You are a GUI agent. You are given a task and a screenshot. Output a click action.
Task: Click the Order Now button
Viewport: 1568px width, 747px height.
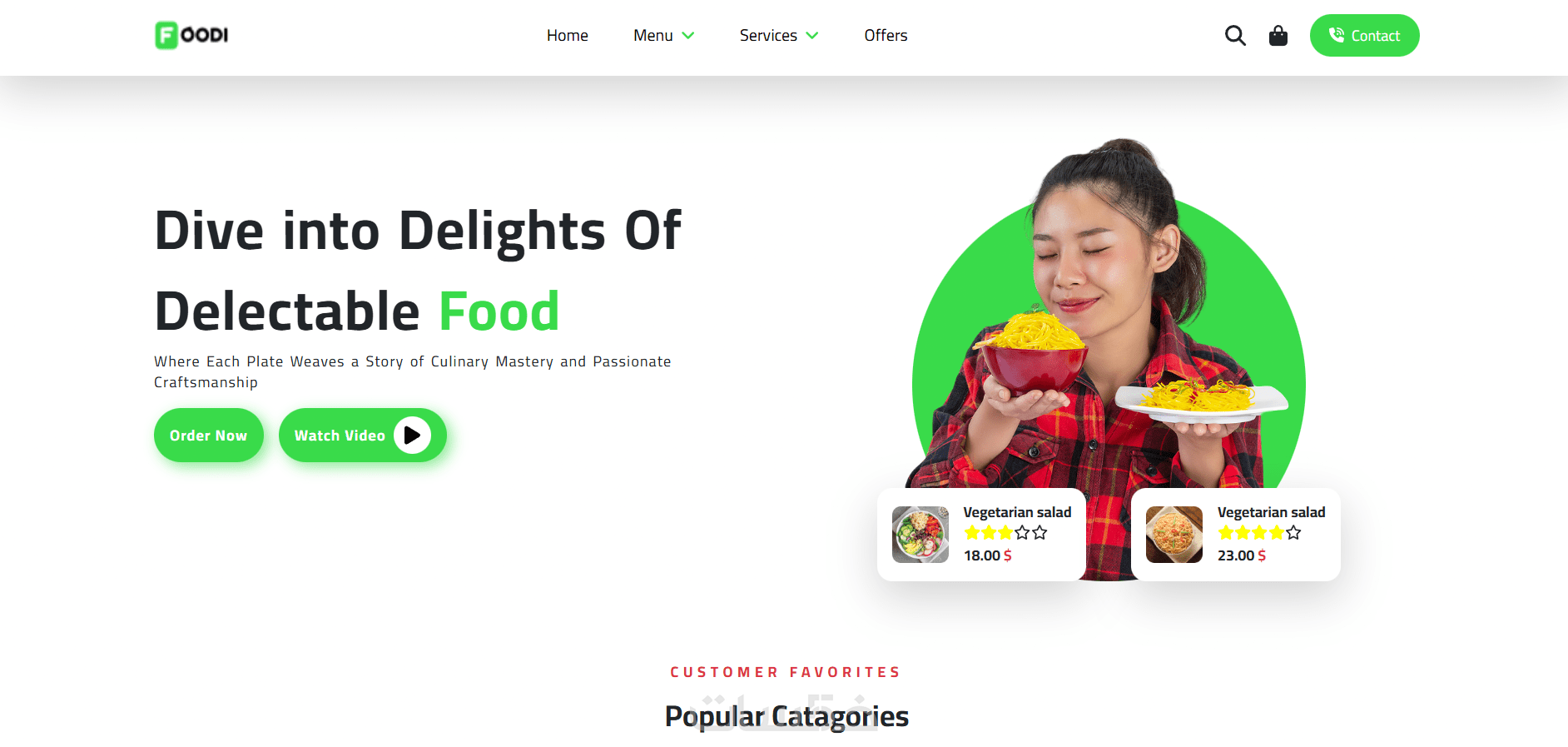[209, 435]
